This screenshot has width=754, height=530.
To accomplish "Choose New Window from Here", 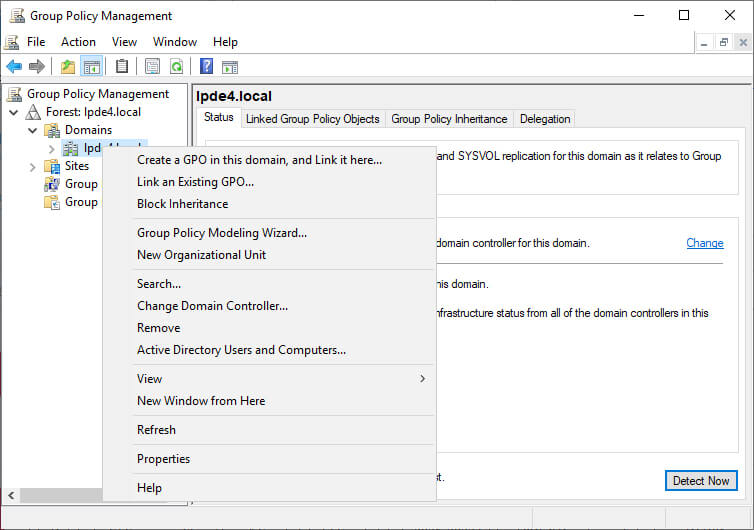I will (x=270, y=401).
